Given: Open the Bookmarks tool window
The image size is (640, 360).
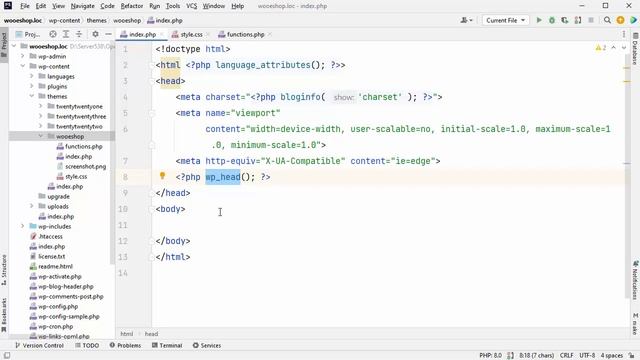Looking at the screenshot, I should tap(4, 316).
